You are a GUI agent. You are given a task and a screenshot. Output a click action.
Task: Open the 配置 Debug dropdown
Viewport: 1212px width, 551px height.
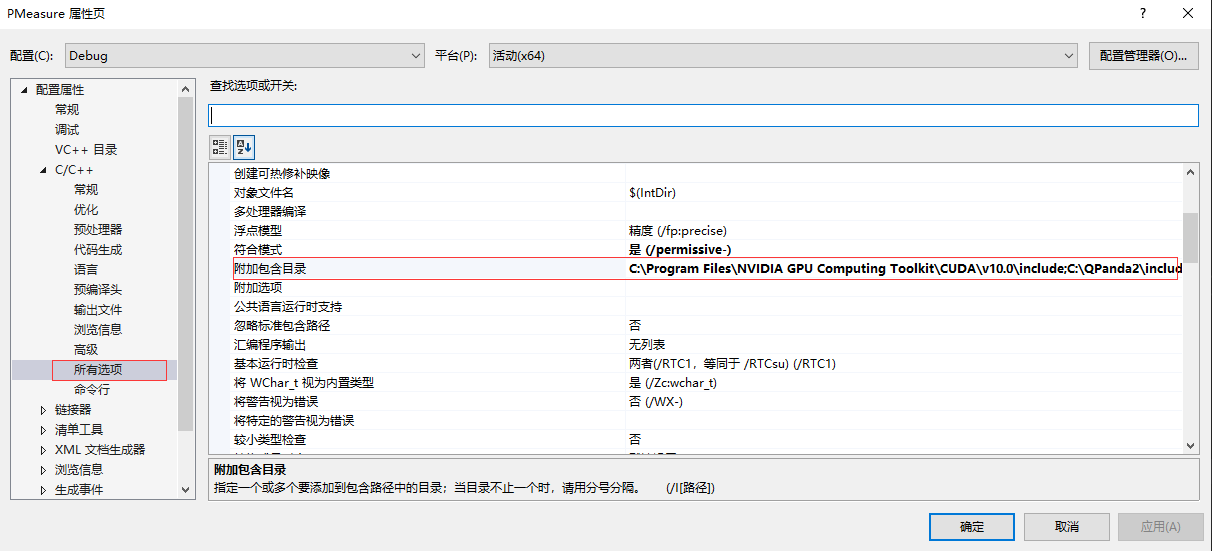coord(245,56)
